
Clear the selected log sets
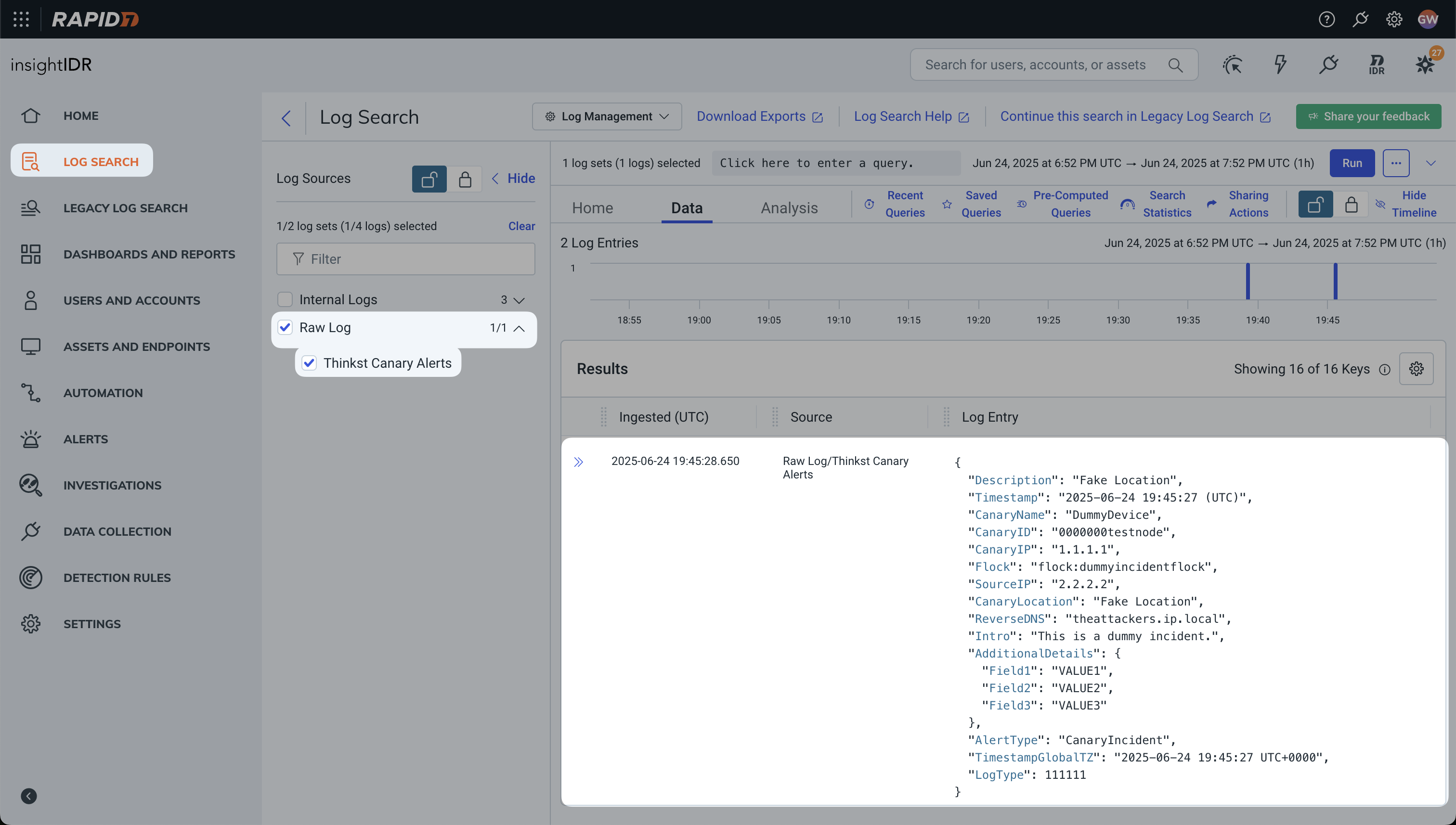click(x=521, y=226)
